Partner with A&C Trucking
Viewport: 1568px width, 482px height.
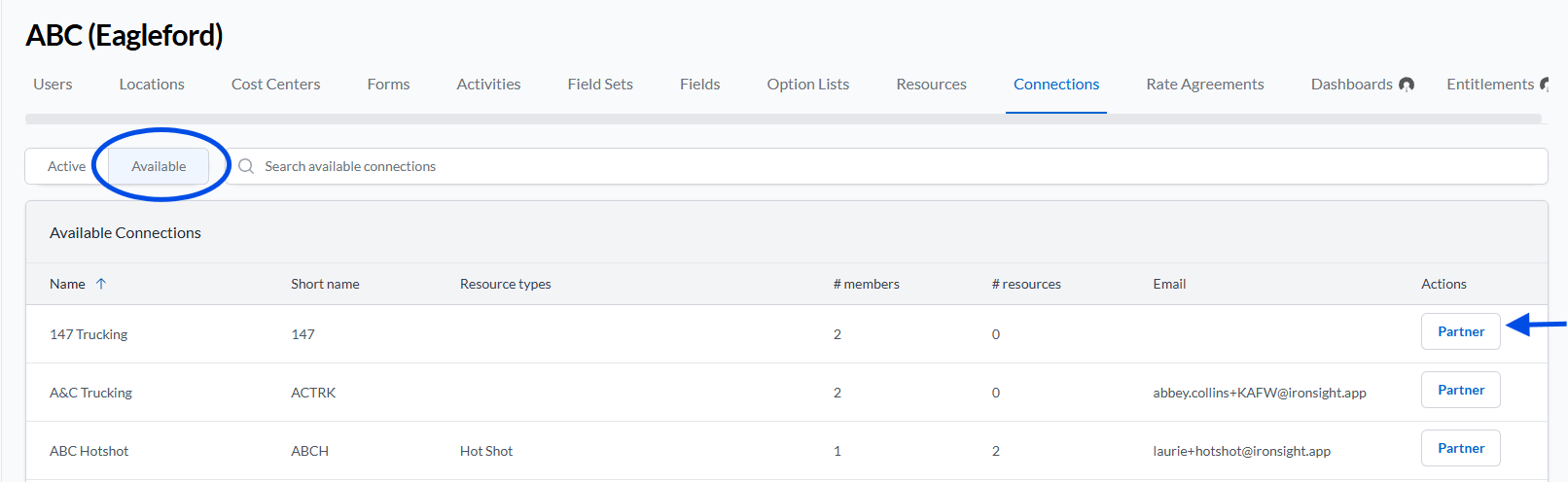1461,390
